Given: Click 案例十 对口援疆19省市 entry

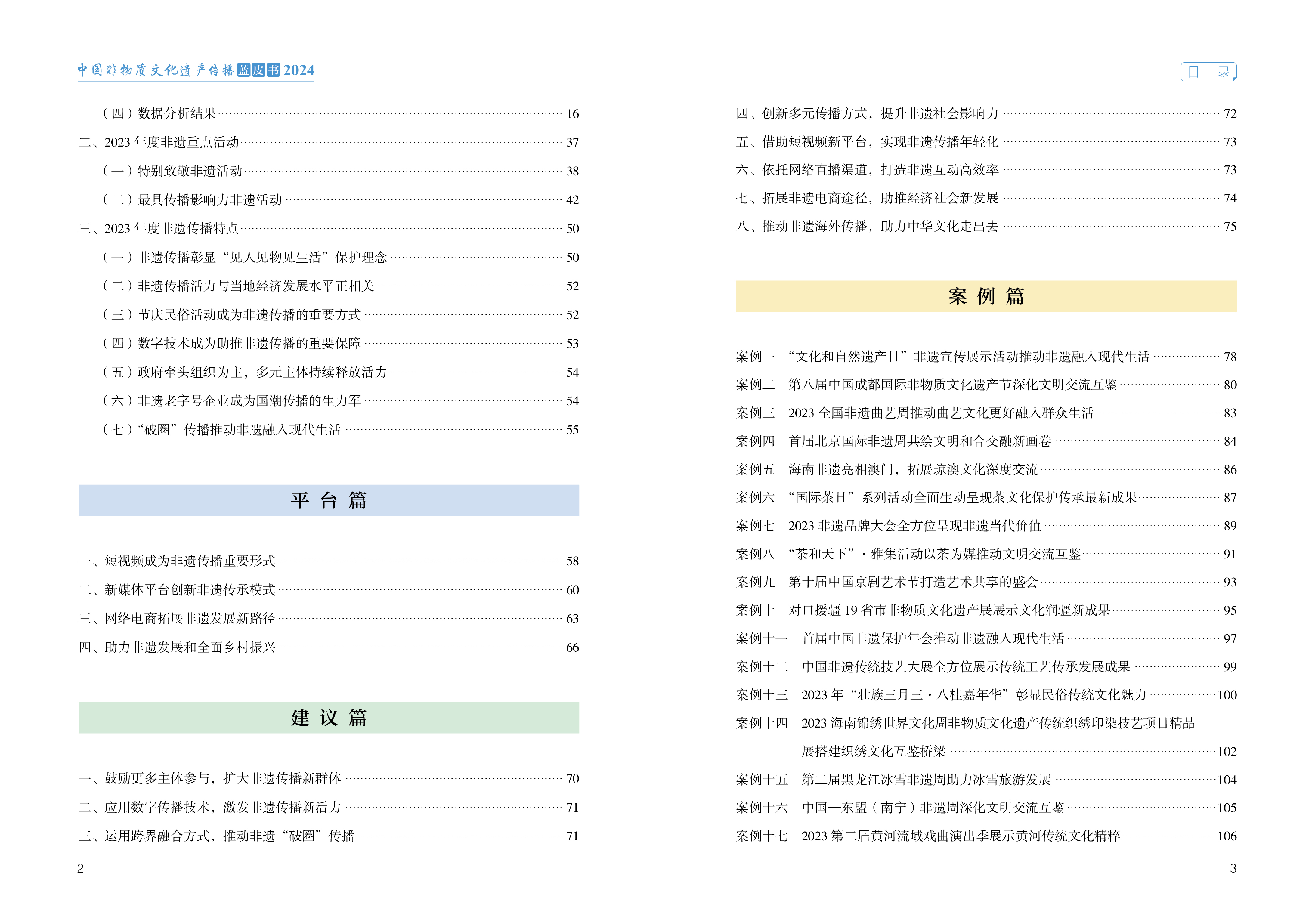Looking at the screenshot, I should pos(986,610).
